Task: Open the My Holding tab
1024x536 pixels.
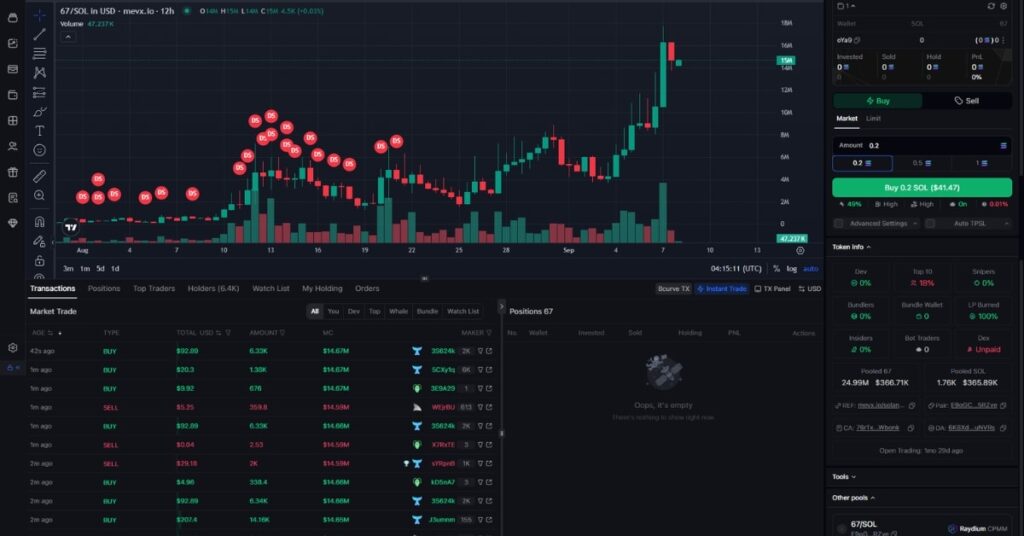Action: tap(322, 289)
